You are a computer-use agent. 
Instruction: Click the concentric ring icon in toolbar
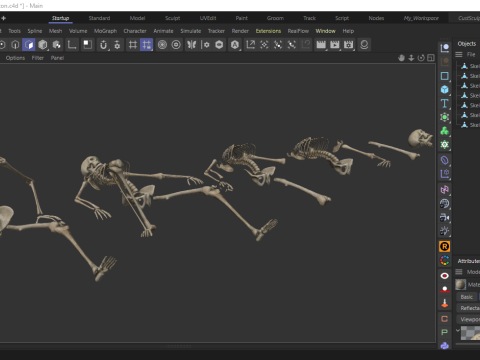click(x=176, y=45)
